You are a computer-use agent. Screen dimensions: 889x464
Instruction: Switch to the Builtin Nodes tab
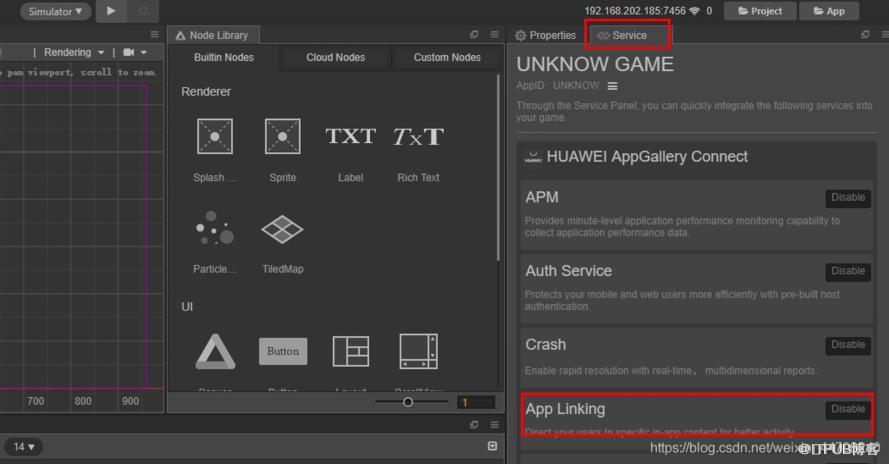224,57
